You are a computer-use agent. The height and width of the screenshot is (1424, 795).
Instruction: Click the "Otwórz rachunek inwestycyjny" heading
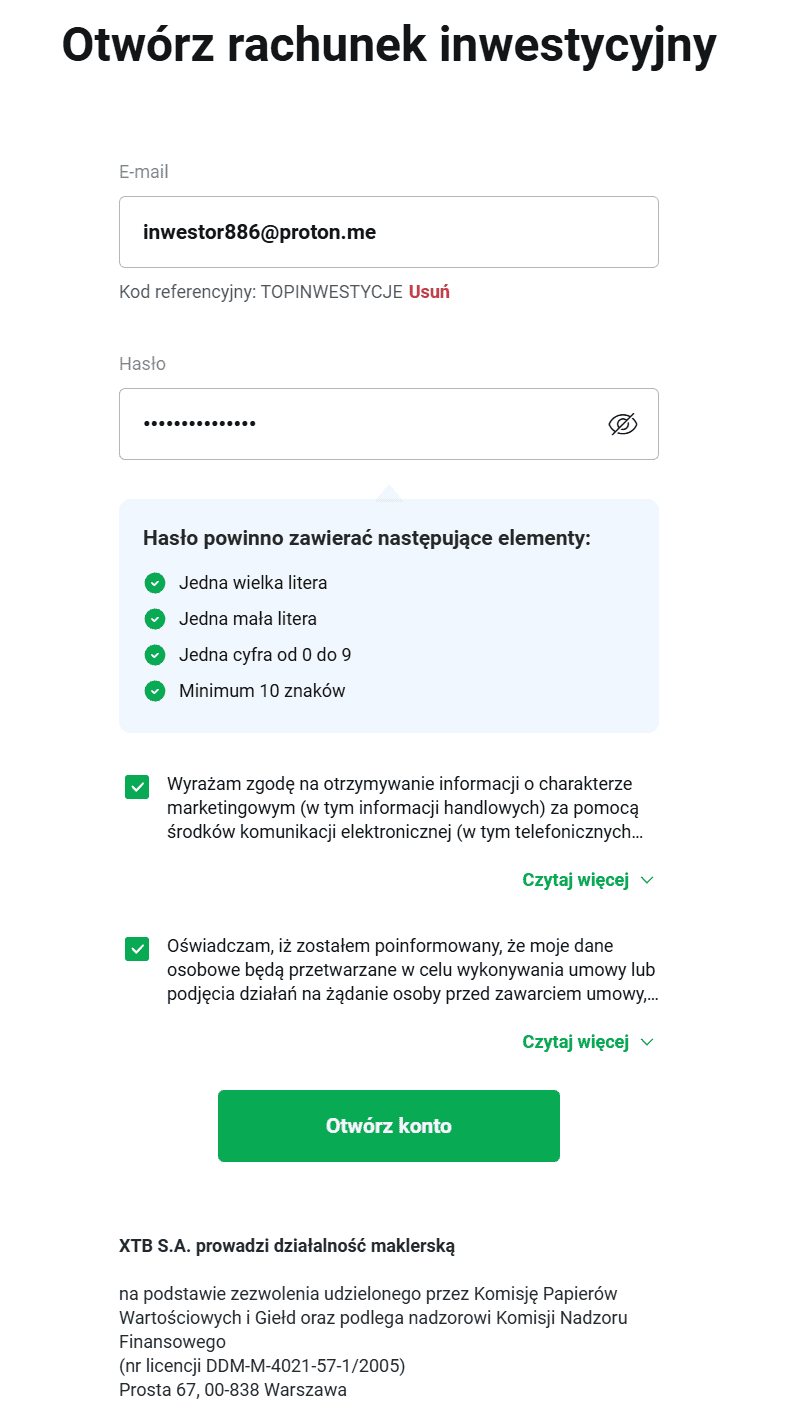[x=389, y=44]
